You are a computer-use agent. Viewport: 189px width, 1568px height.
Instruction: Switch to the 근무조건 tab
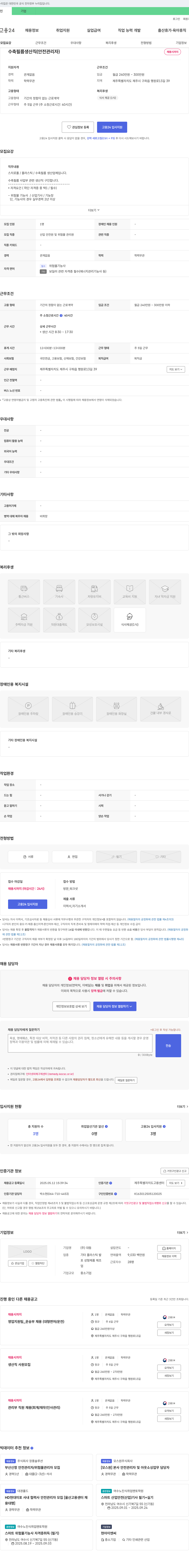(x=41, y=43)
